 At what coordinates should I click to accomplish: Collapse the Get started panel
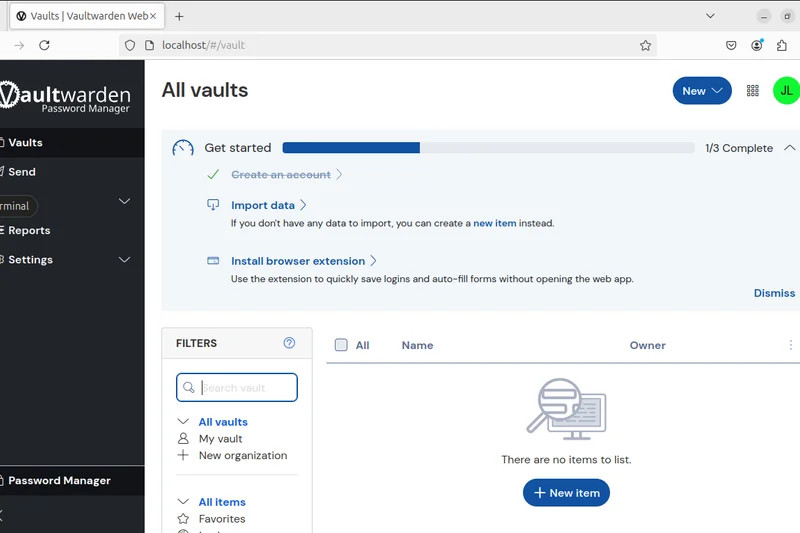pyautogui.click(x=789, y=148)
